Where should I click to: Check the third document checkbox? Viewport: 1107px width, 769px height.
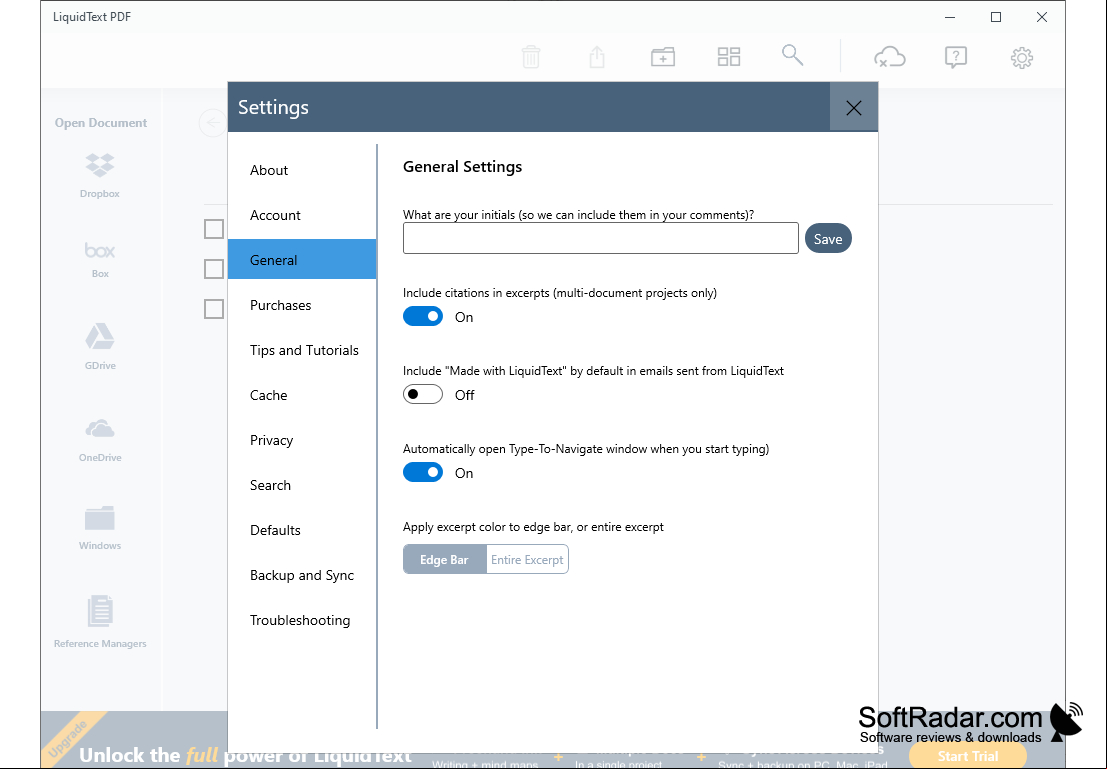tap(214, 309)
